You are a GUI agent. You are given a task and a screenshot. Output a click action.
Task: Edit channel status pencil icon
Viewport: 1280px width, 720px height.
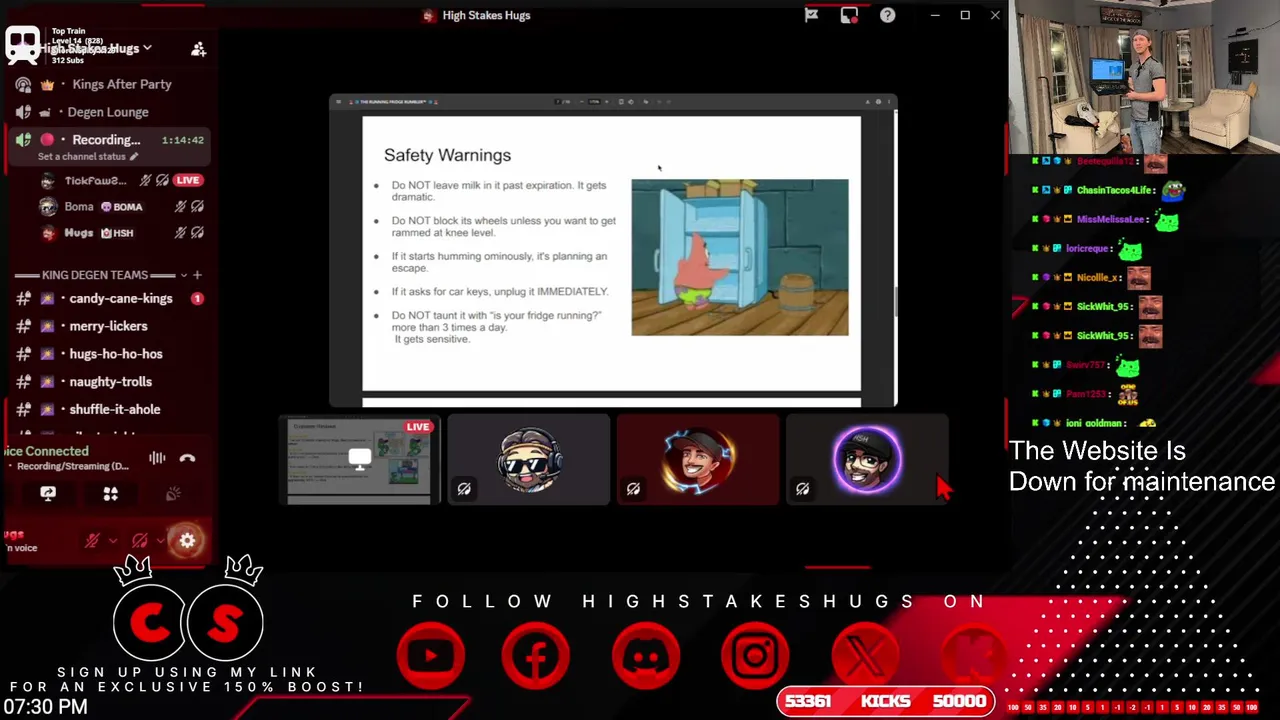coord(134,157)
